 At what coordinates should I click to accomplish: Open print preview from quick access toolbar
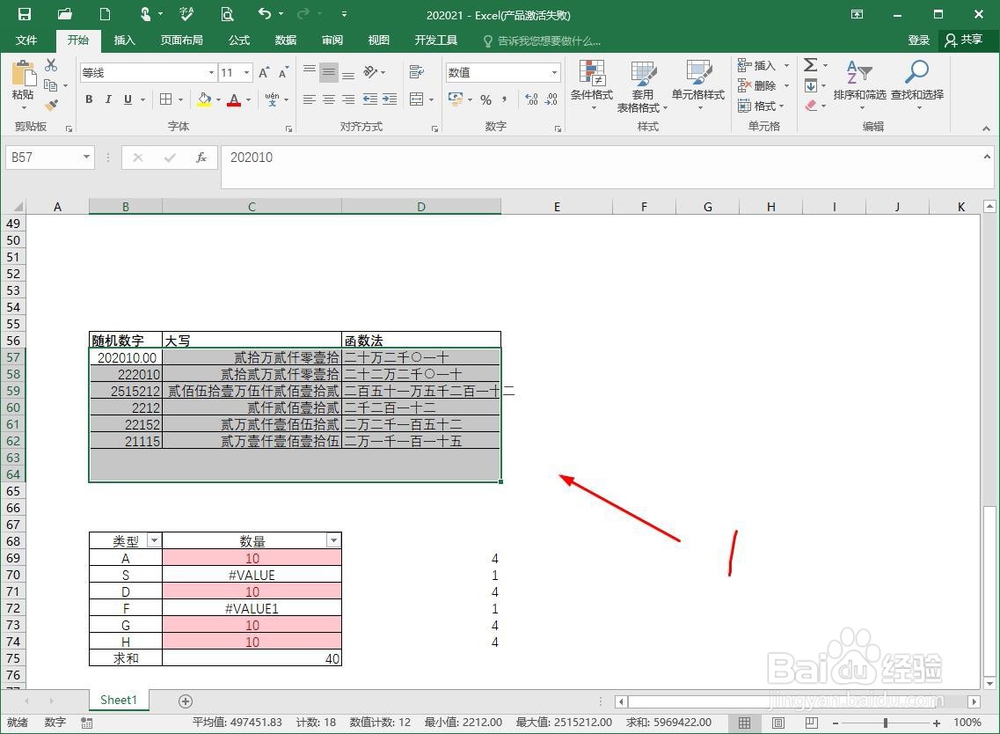click(x=226, y=14)
